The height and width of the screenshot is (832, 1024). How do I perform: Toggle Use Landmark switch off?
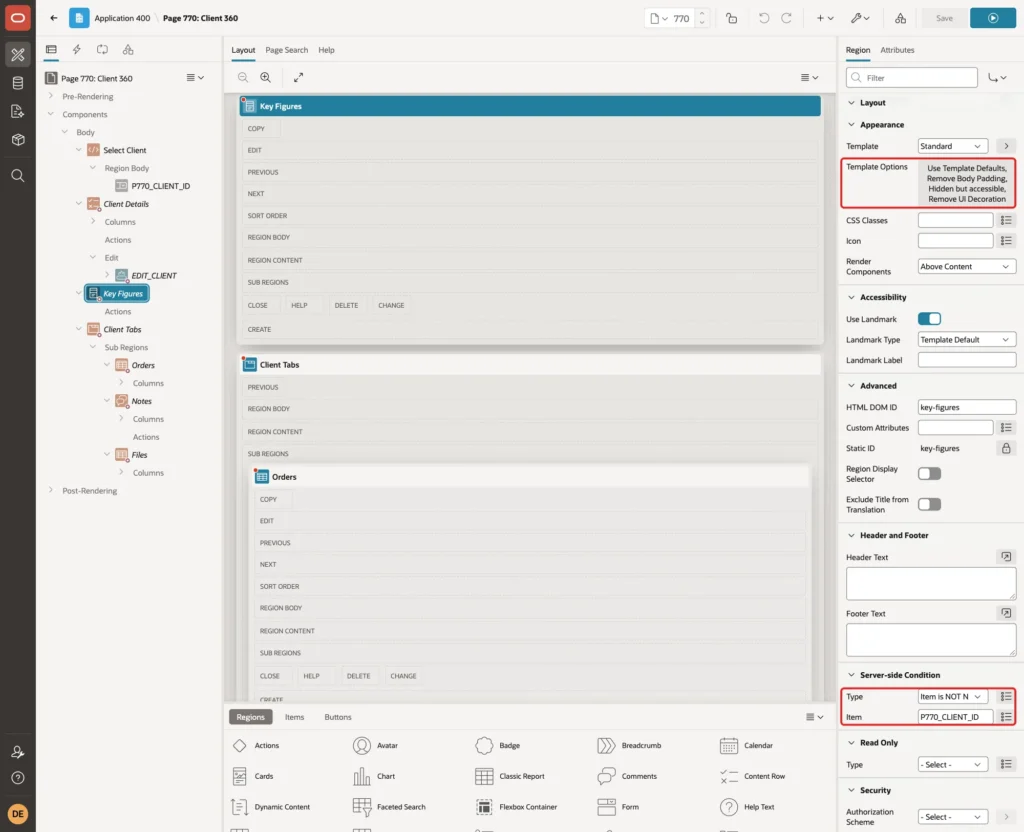coord(929,319)
